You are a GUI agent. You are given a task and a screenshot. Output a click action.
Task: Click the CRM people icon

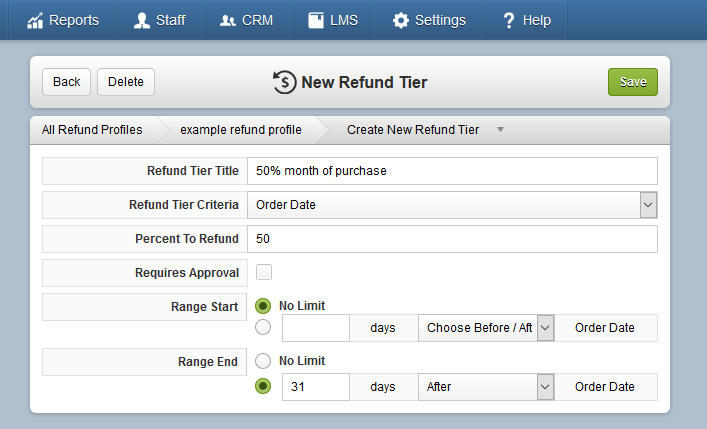(x=228, y=21)
